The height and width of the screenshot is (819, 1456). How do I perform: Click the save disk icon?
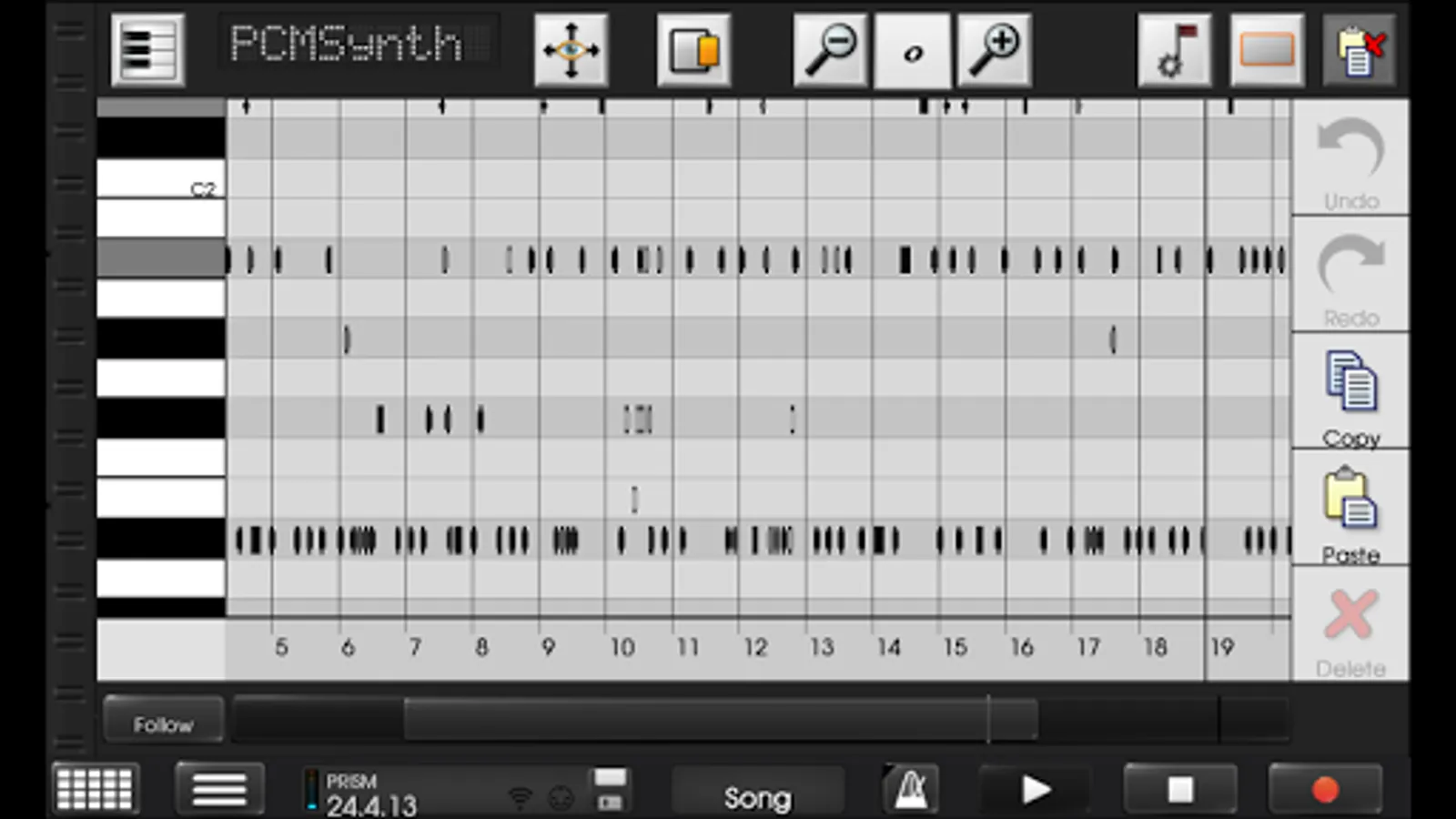[x=610, y=789]
